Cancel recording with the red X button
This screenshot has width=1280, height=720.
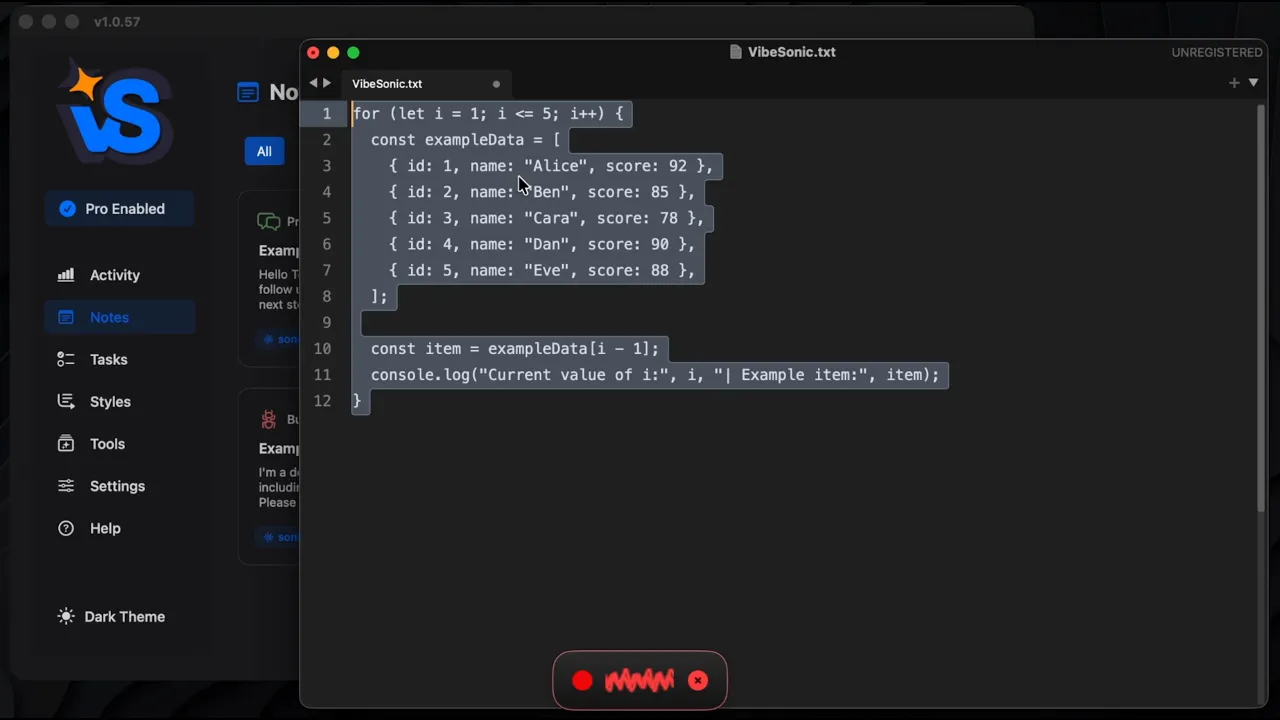tap(698, 681)
